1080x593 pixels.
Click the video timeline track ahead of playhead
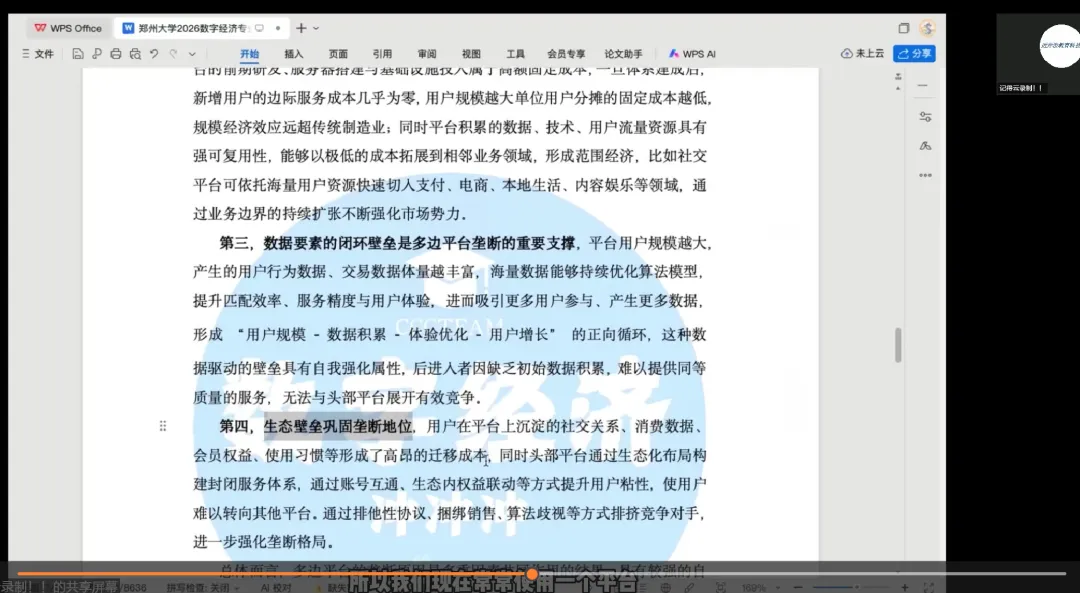(802, 574)
